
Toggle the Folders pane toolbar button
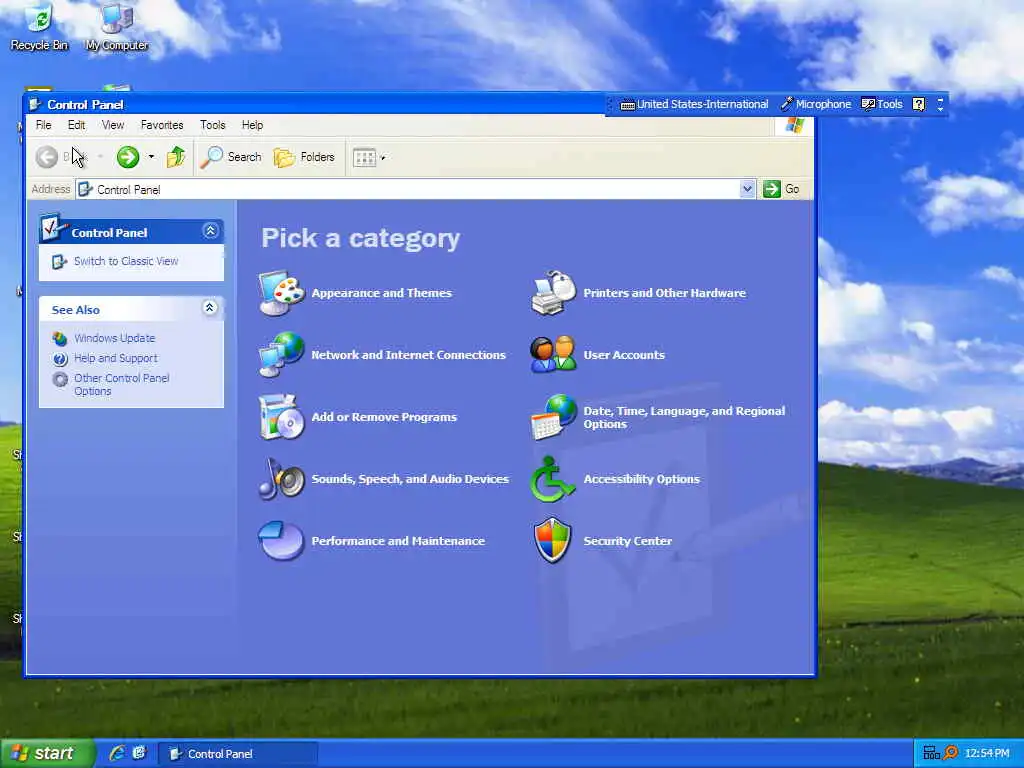[304, 157]
